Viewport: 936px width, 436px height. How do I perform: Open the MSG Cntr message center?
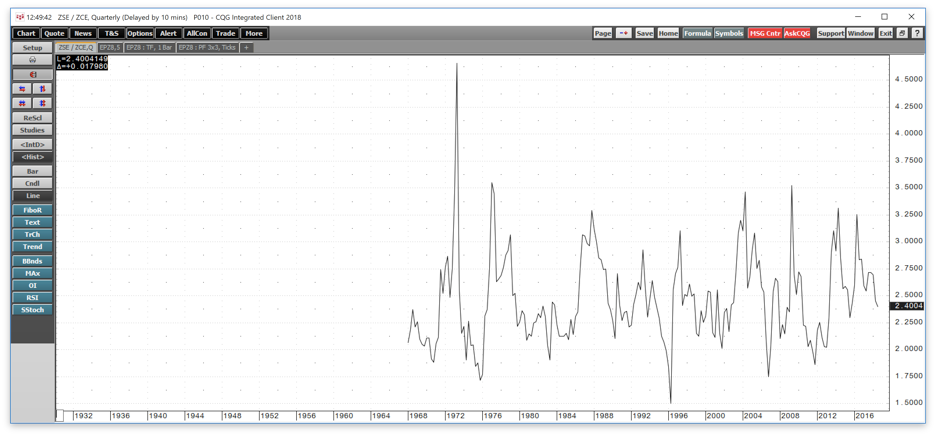coord(765,33)
